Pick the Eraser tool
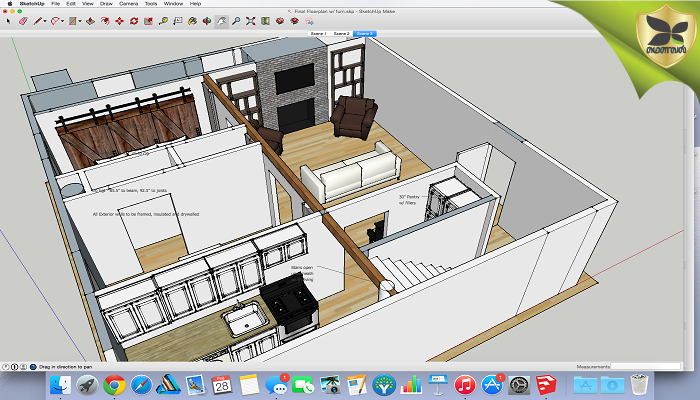This screenshot has height=400, width=700. 23,20
